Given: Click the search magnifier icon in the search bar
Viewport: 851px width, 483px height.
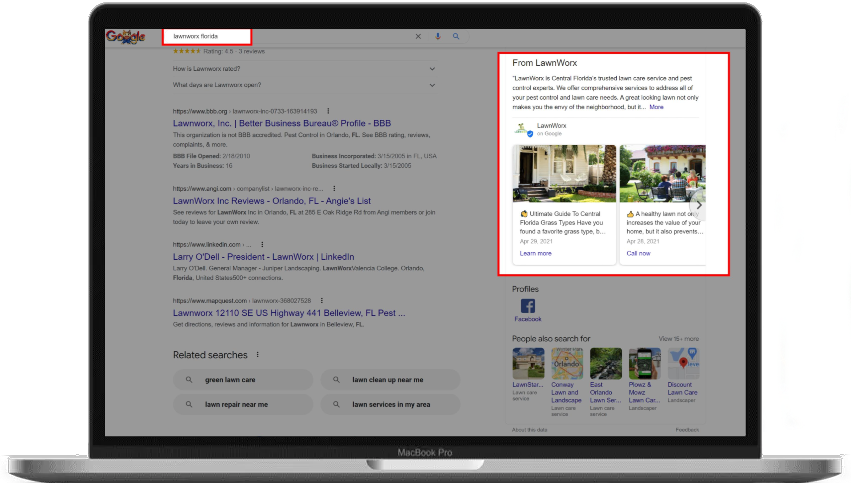Looking at the screenshot, I should tap(456, 36).
